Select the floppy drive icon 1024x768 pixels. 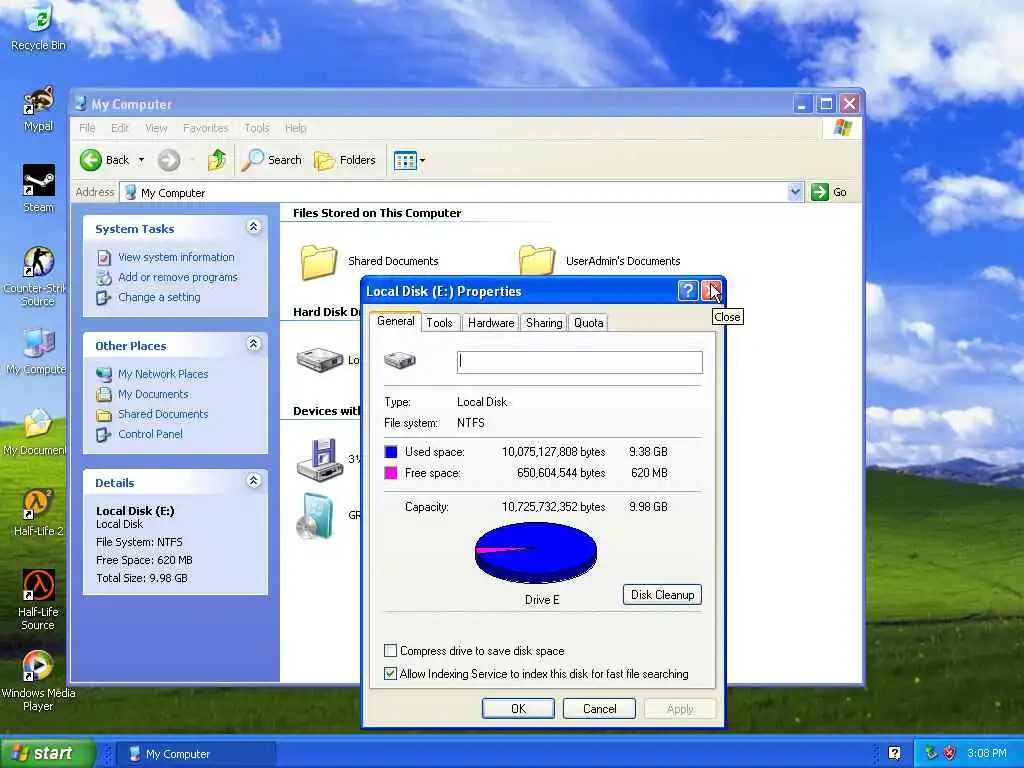(319, 460)
